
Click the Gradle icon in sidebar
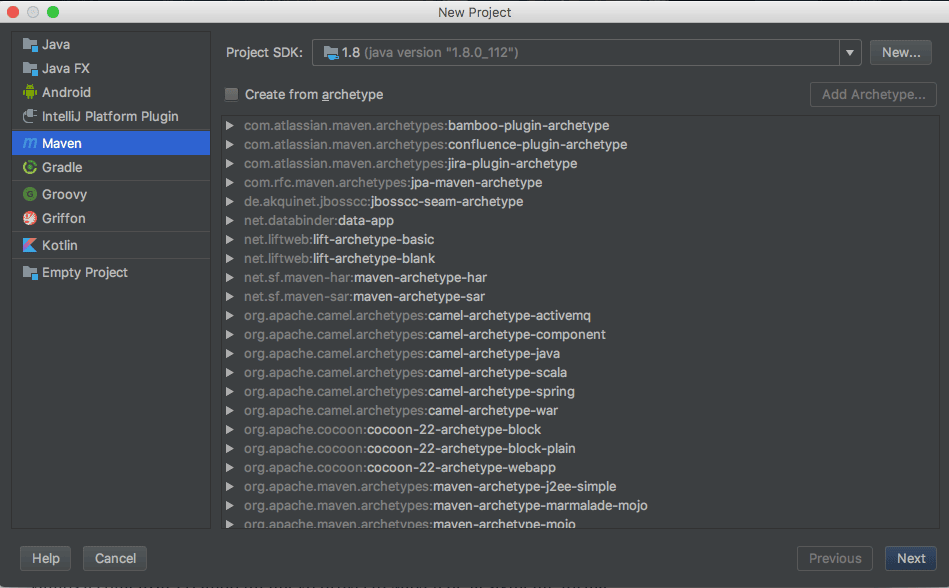[30, 167]
